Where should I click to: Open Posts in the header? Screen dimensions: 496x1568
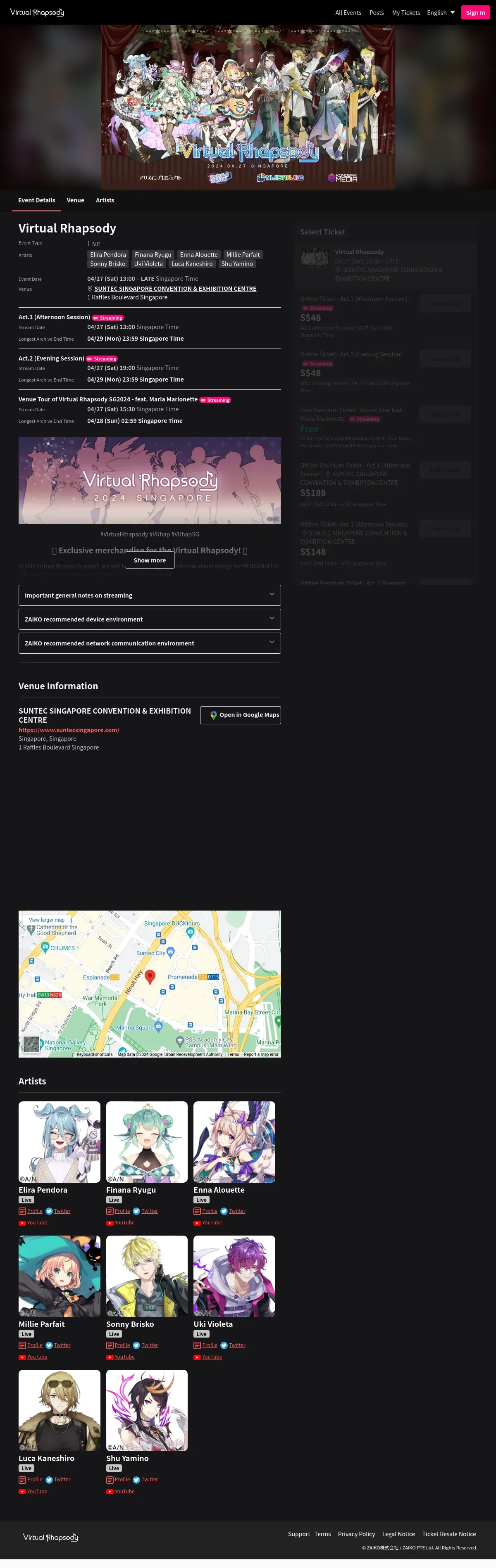[x=377, y=13]
